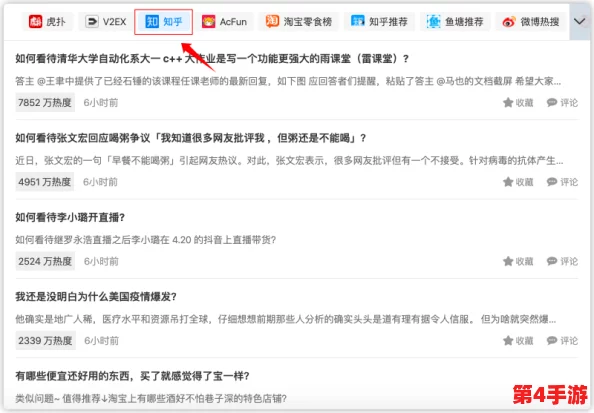Switch to the V2EX tab
Image resolution: width=594 pixels, height=413 pixels.
(x=106, y=22)
